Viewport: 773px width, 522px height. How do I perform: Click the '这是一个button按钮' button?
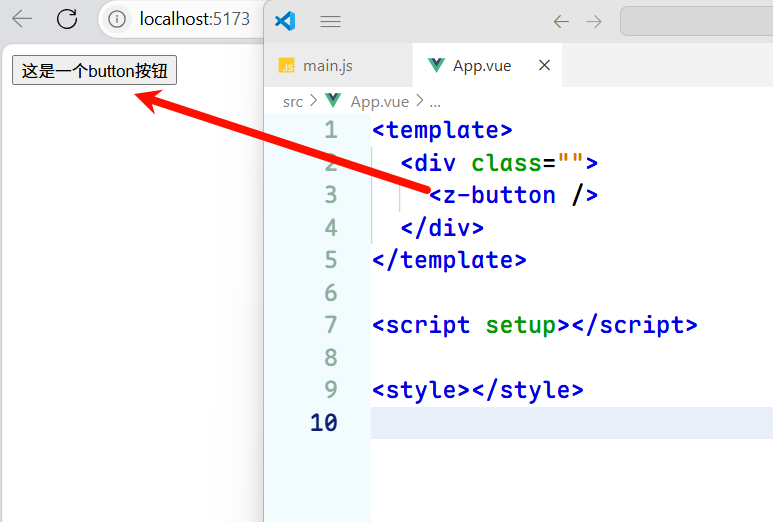94,70
